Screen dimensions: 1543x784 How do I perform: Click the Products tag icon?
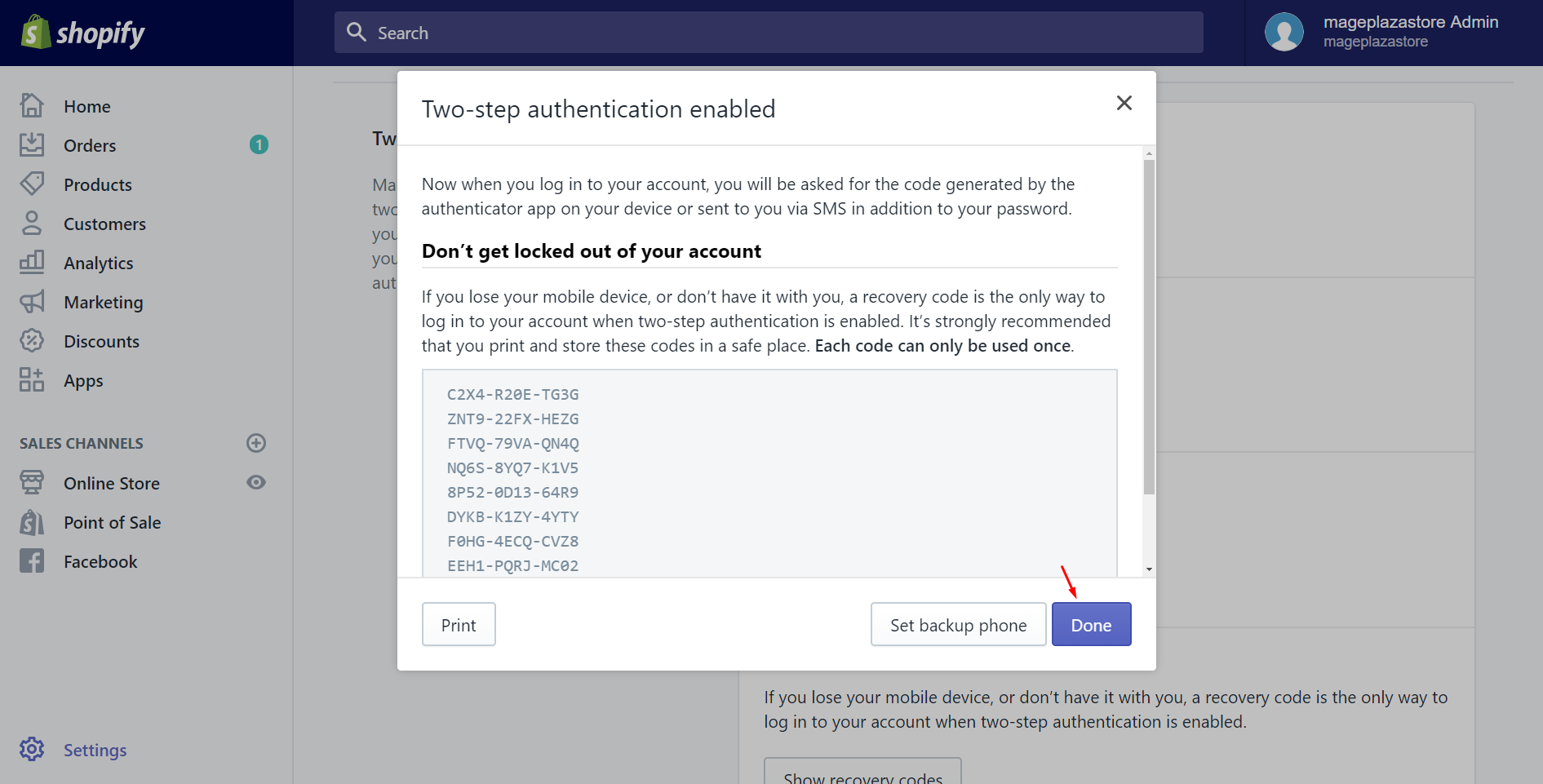(x=32, y=184)
